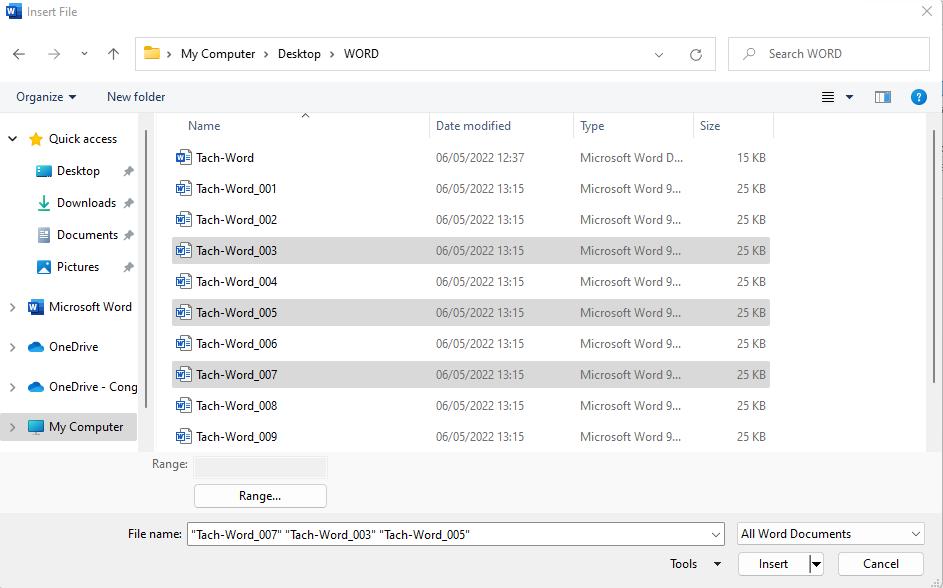
Task: Toggle the pin on the Documents entry
Action: [x=128, y=235]
